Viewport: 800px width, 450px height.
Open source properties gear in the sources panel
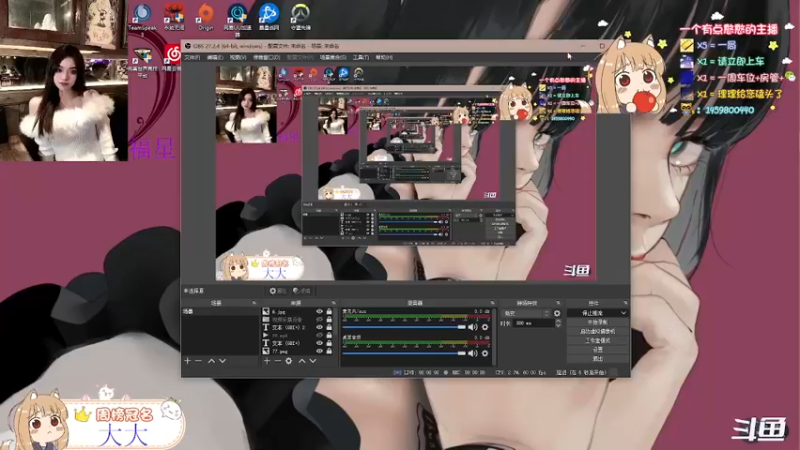[289, 361]
